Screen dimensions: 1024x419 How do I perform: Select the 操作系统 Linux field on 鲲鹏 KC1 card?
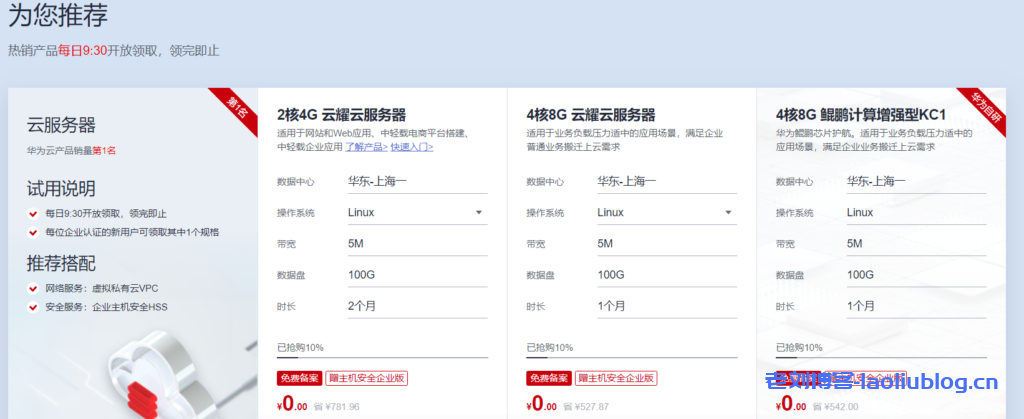point(915,212)
